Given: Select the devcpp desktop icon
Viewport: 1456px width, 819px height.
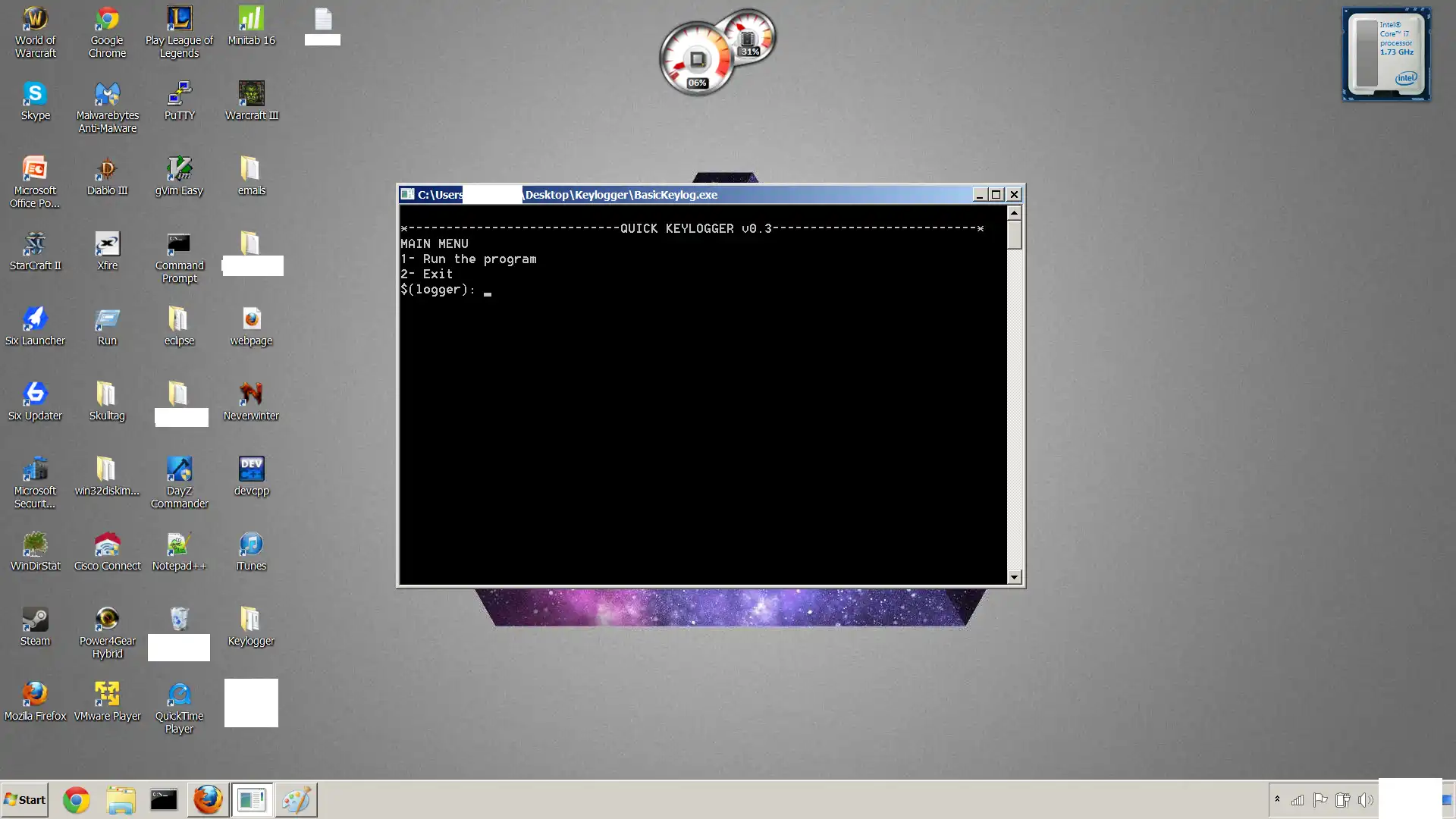Looking at the screenshot, I should pyautogui.click(x=251, y=469).
